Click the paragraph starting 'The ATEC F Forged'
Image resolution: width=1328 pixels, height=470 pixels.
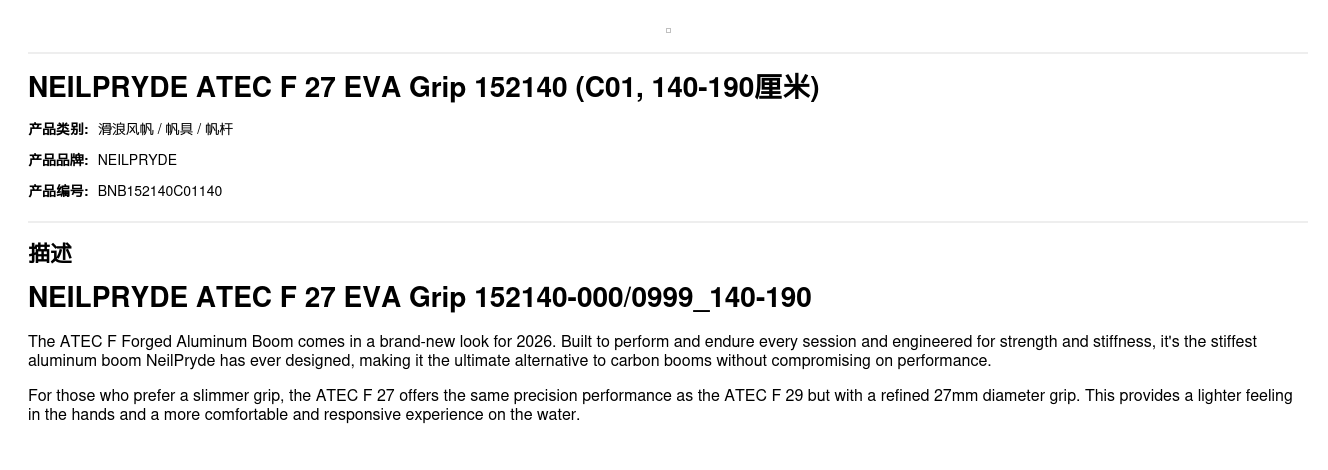tap(642, 351)
